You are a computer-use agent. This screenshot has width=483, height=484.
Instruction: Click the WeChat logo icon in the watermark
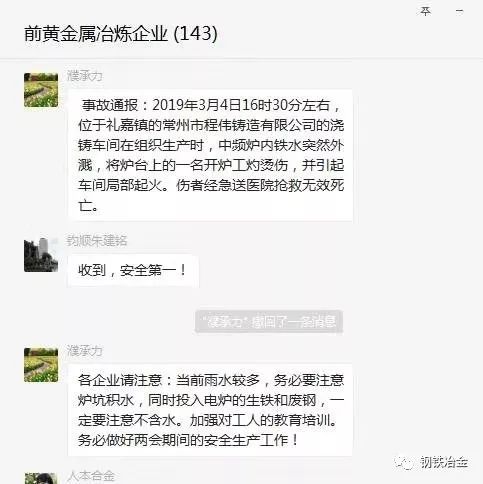pos(404,462)
